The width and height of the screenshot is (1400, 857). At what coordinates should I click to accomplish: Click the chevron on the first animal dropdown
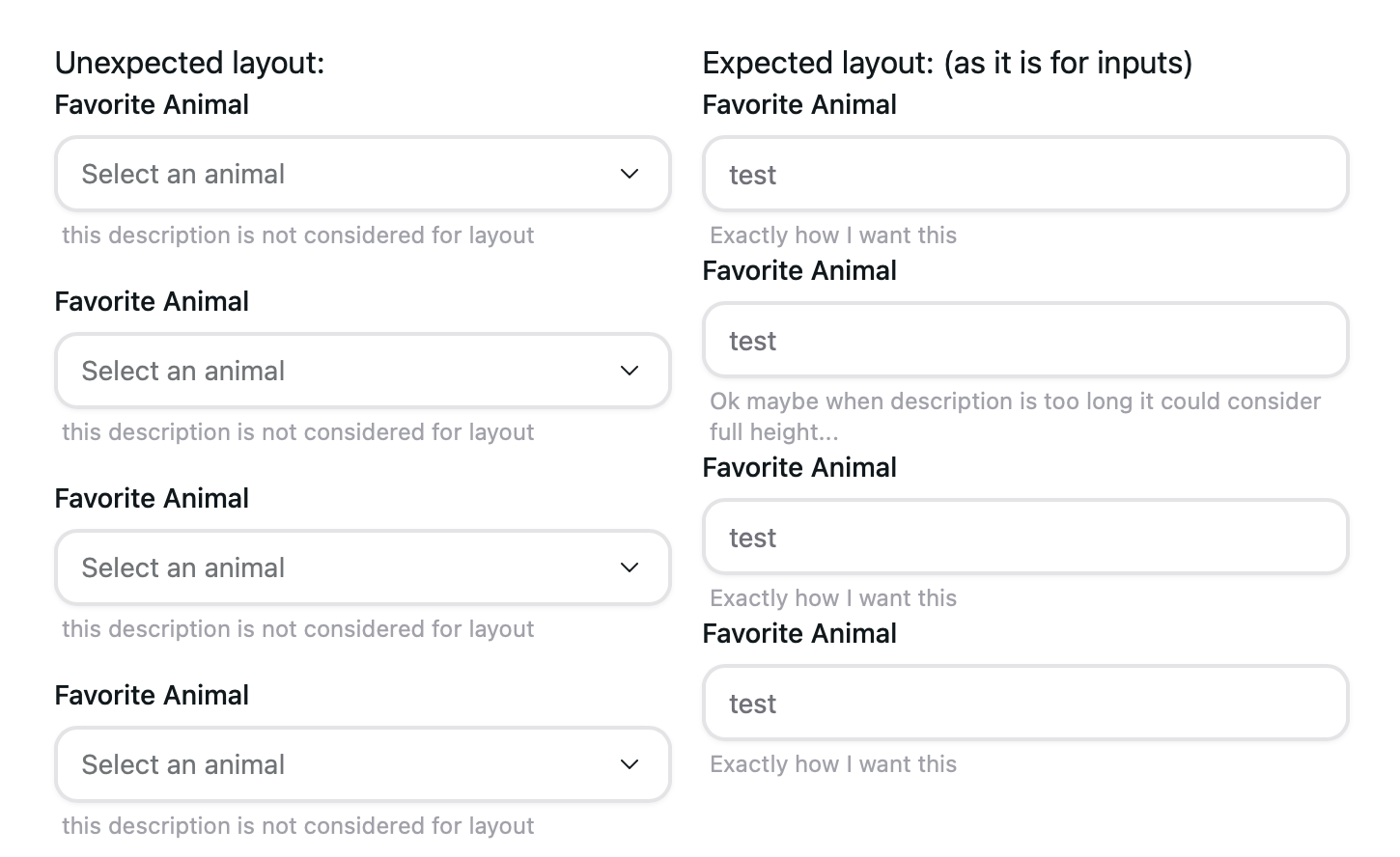point(629,174)
